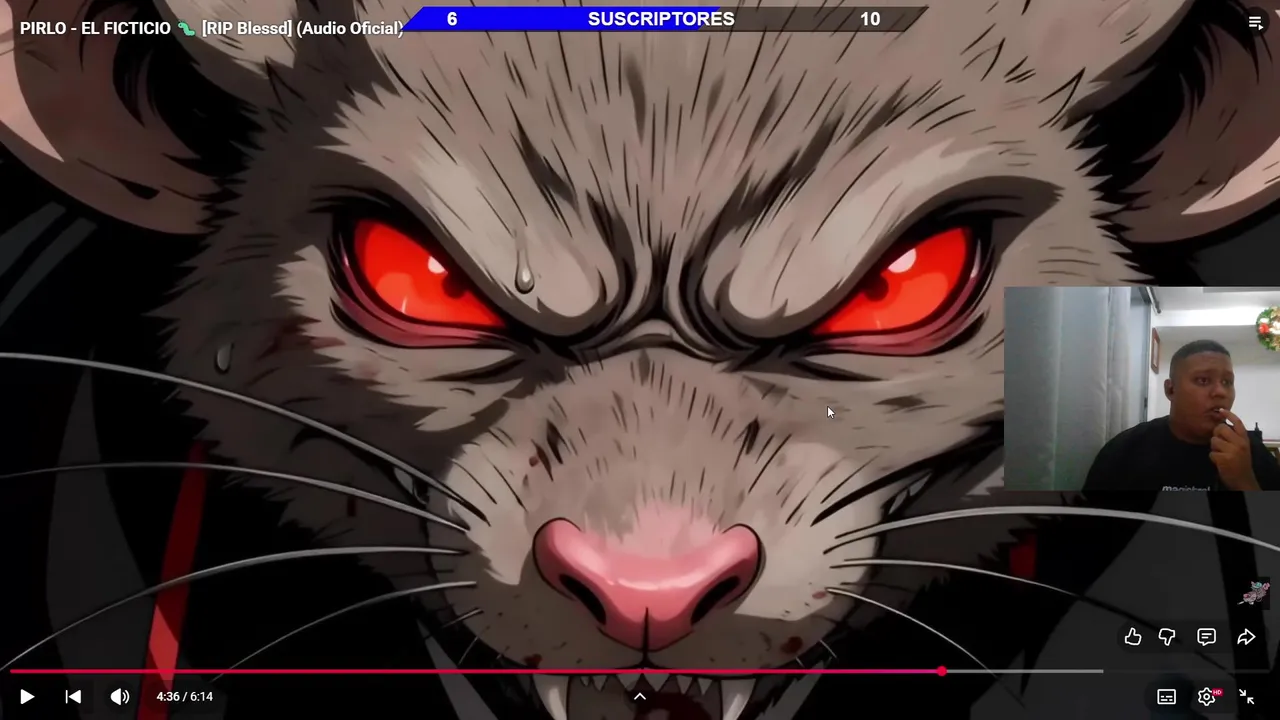
Task: Exit fullscreen mode
Action: tap(1247, 697)
